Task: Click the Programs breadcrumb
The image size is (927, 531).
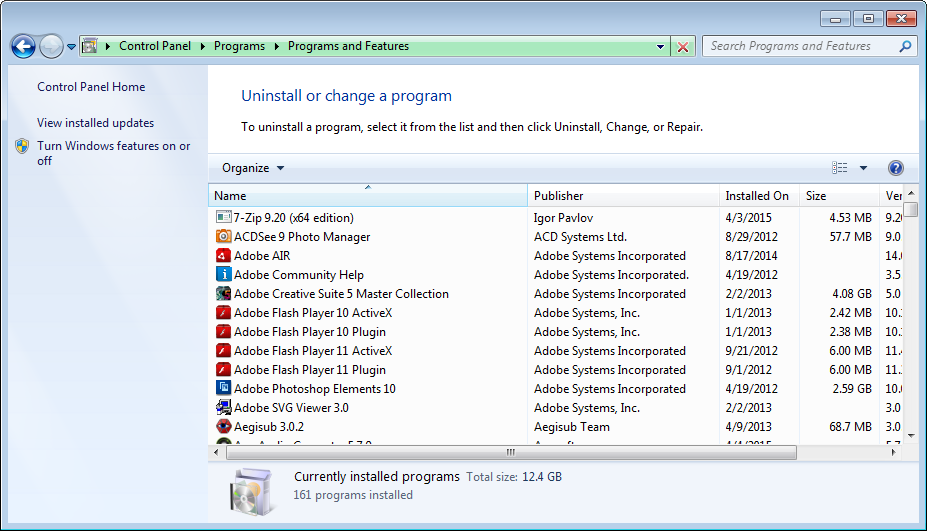Action: pos(239,46)
